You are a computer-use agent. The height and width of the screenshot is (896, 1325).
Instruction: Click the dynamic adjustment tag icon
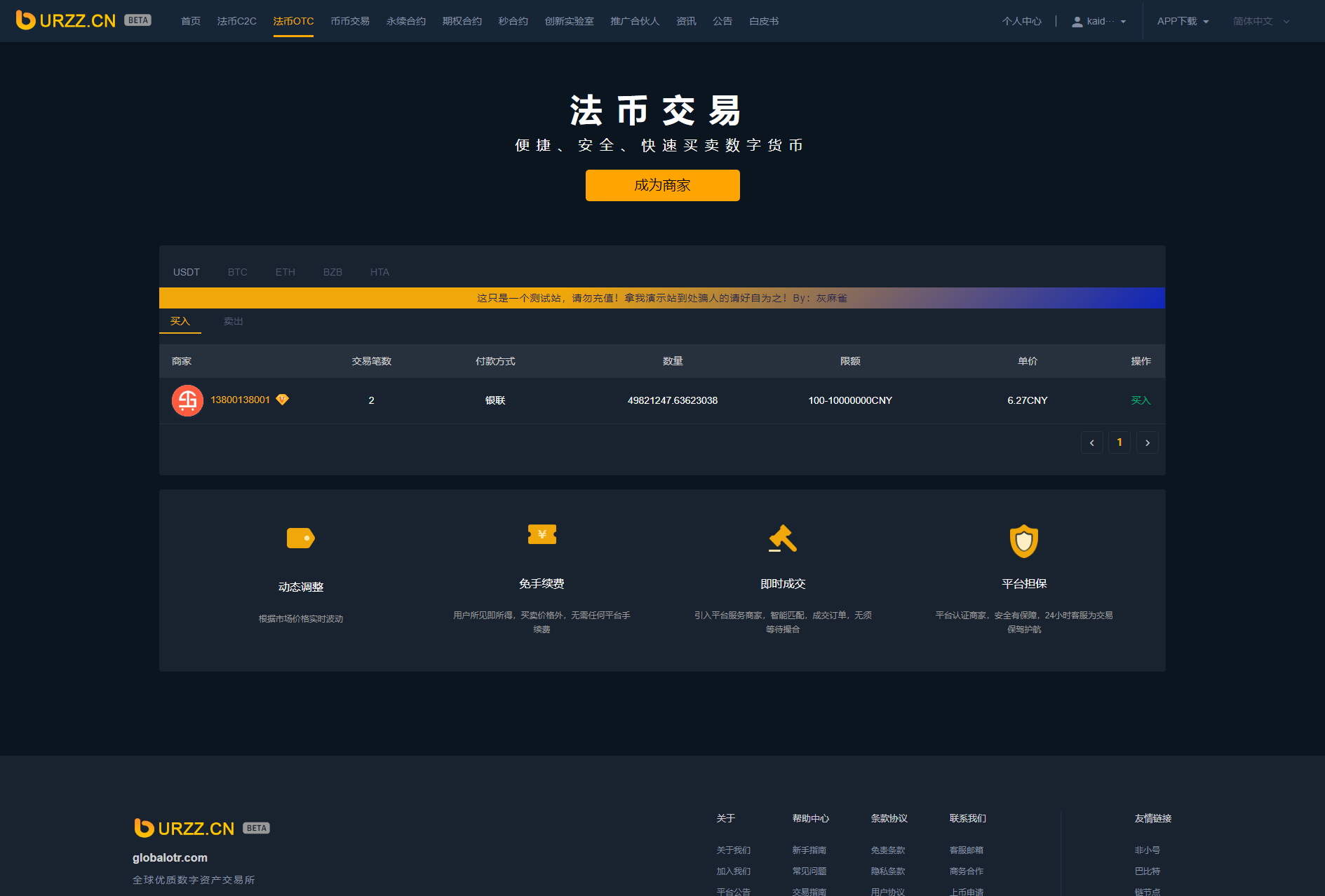click(300, 538)
